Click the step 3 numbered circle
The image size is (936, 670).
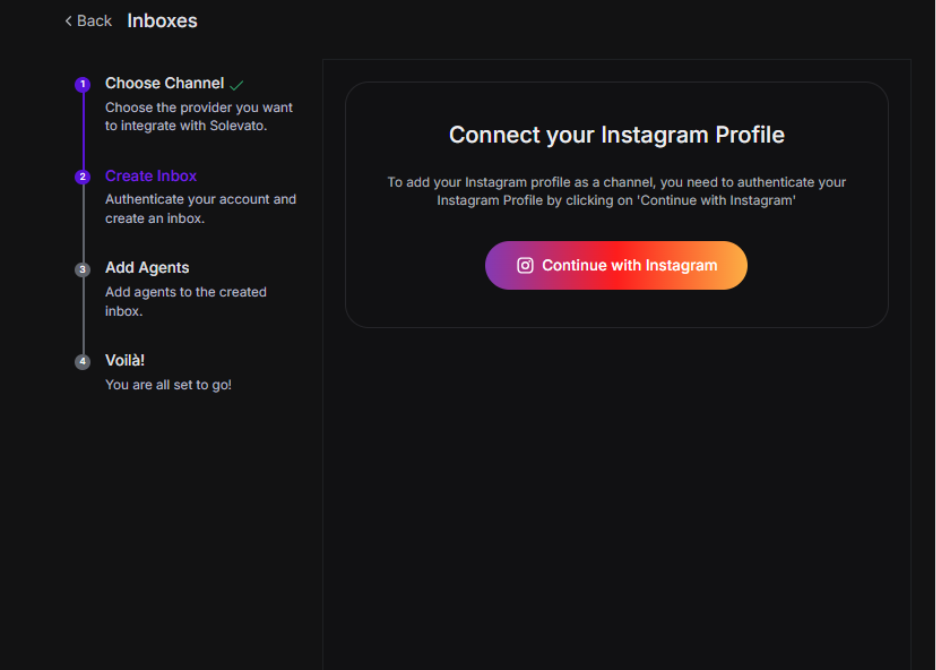[x=82, y=269]
